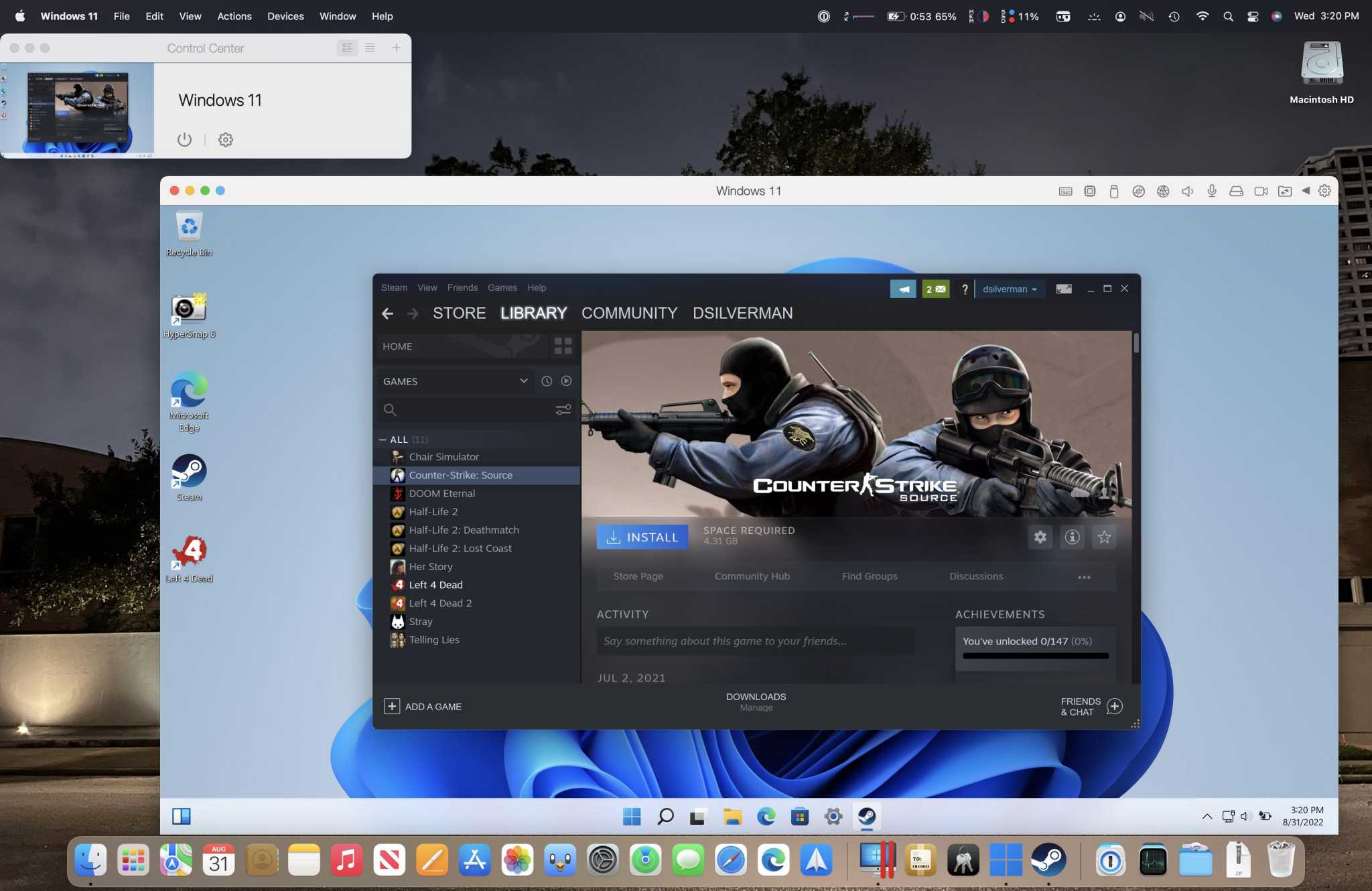This screenshot has width=1372, height=891.
Task: Toggle the Windows 11 VM power button
Action: click(x=185, y=140)
